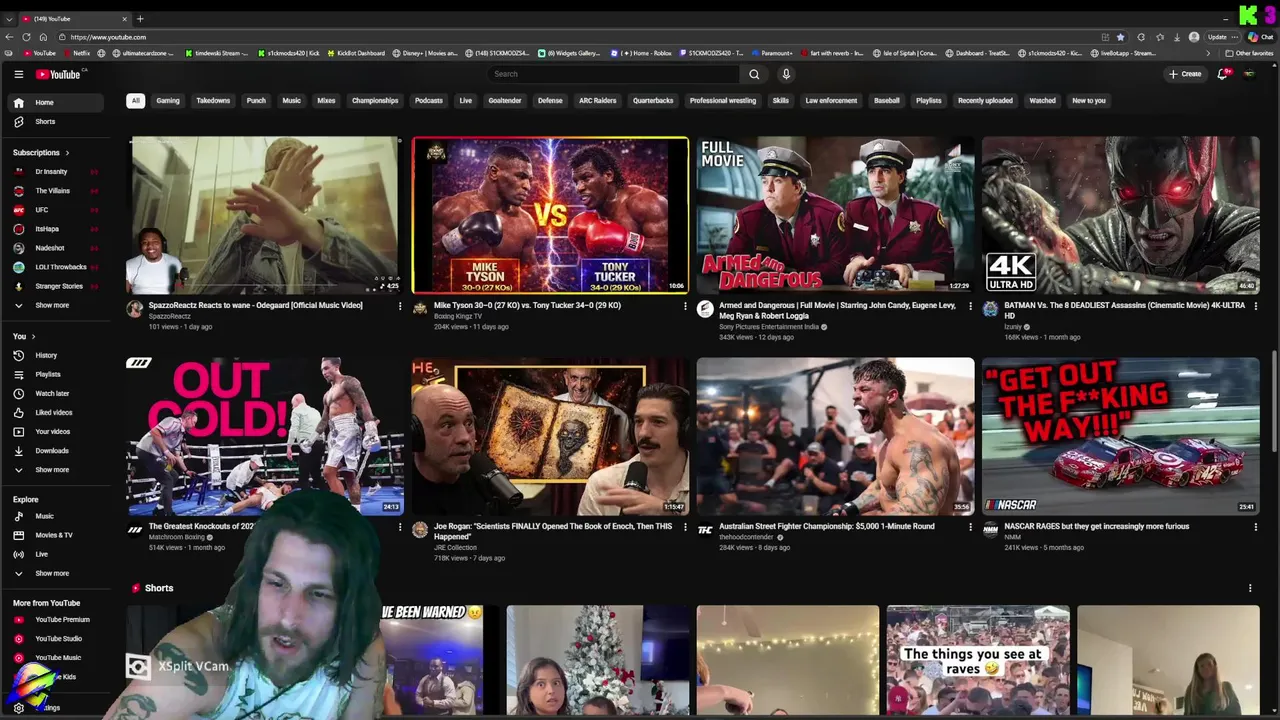Screen dimensions: 1280x720
Task: Open YouTube Premium link
Action: 56,619
